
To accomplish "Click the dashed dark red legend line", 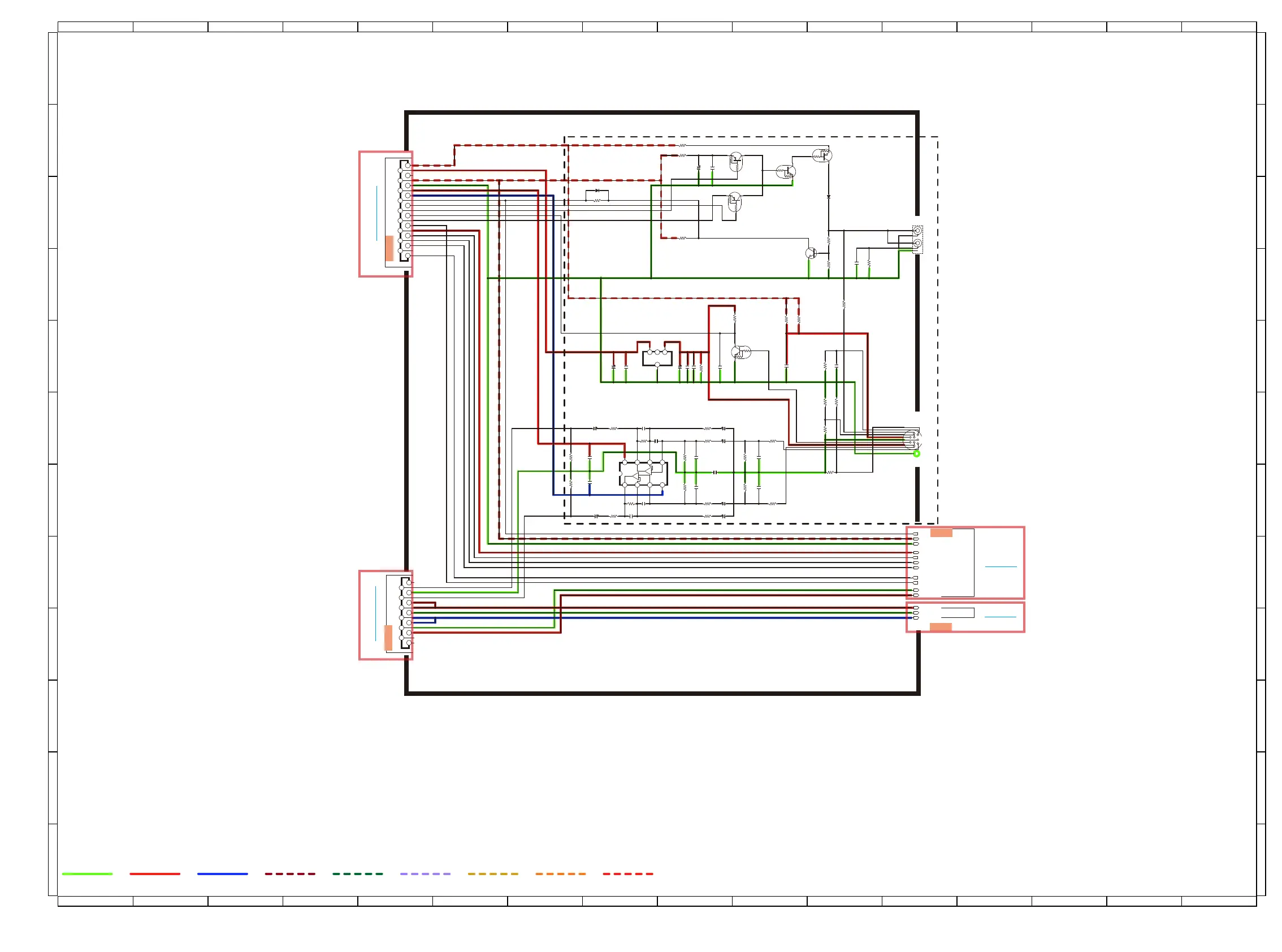I will coord(290,873).
